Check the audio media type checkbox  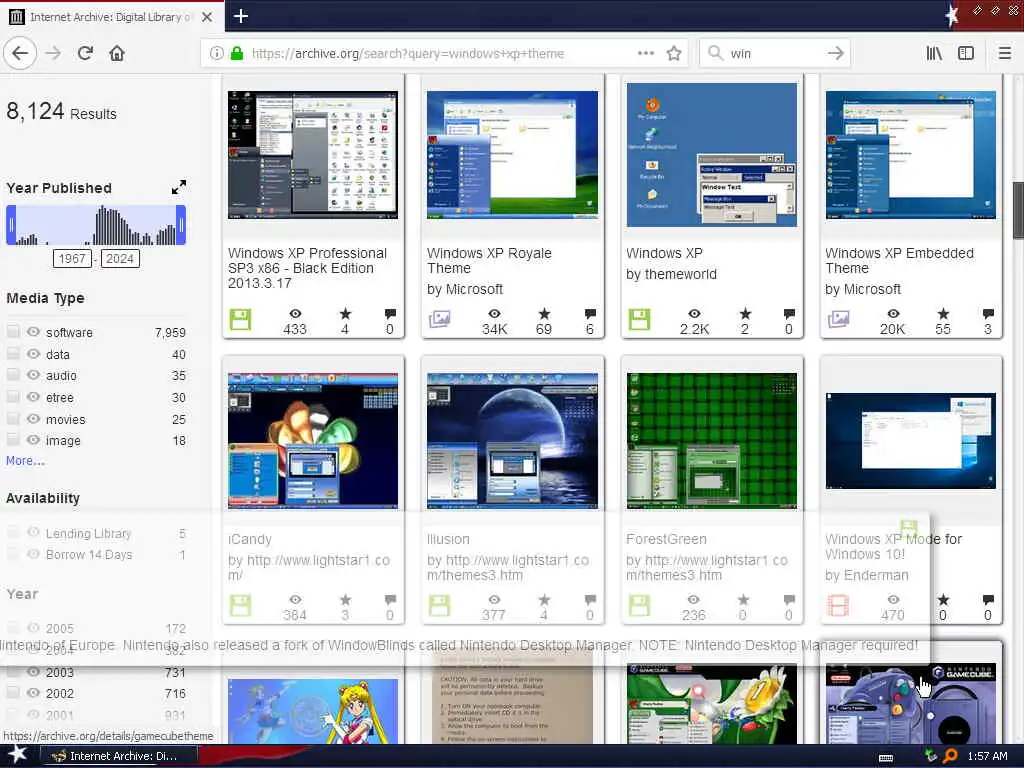(13, 375)
